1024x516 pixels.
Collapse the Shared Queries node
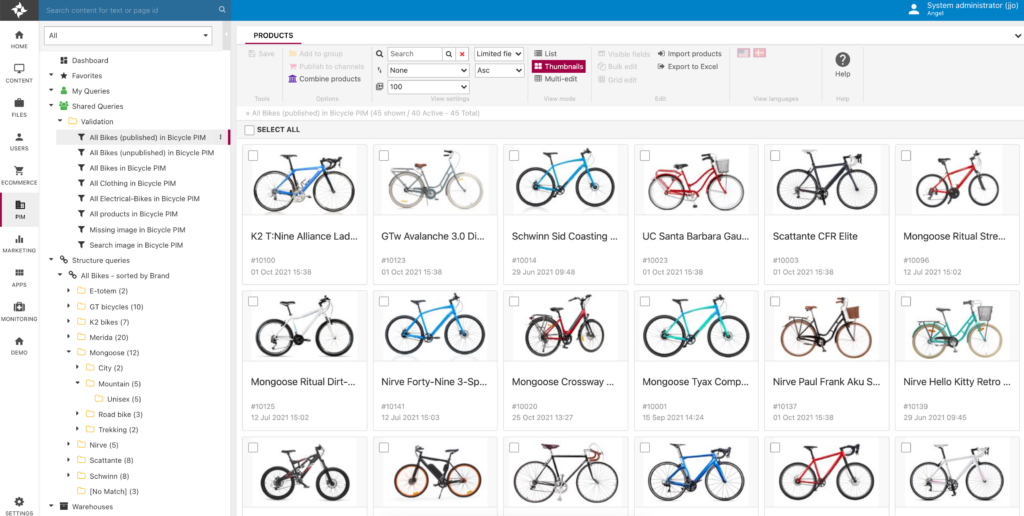point(51,106)
